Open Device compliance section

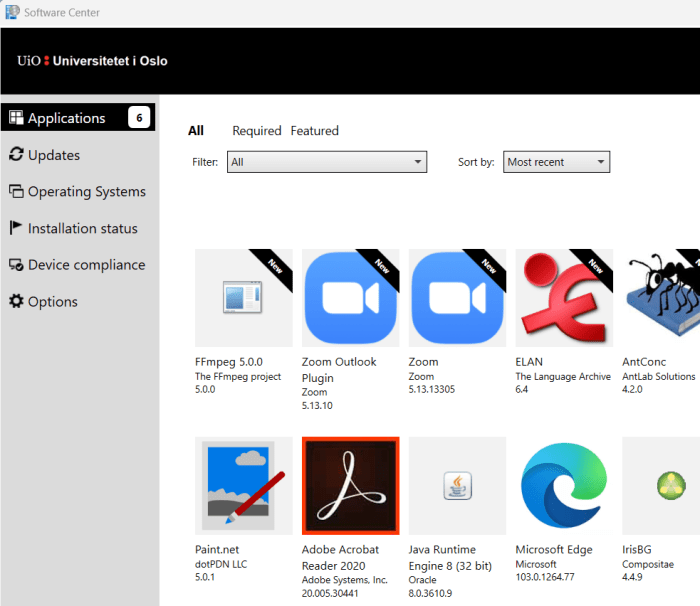tap(86, 265)
